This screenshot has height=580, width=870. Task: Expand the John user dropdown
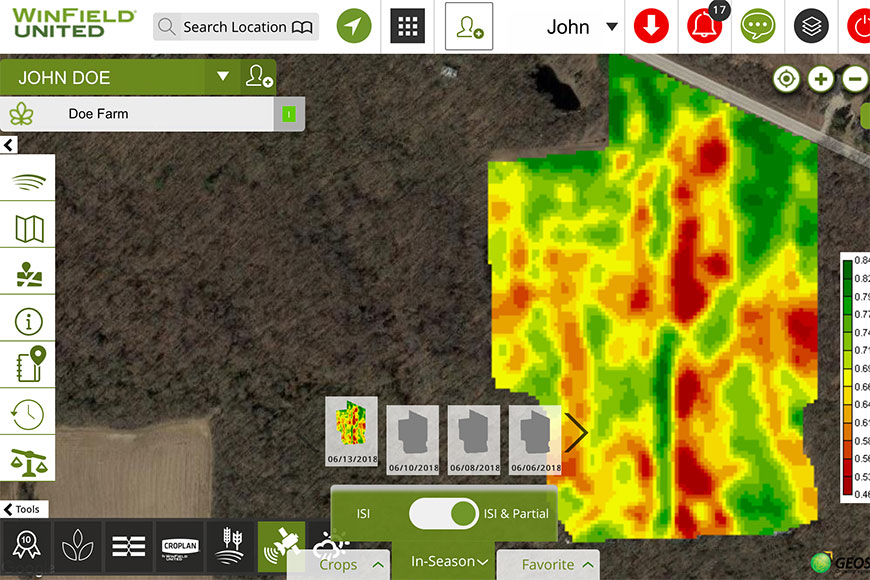(x=612, y=27)
